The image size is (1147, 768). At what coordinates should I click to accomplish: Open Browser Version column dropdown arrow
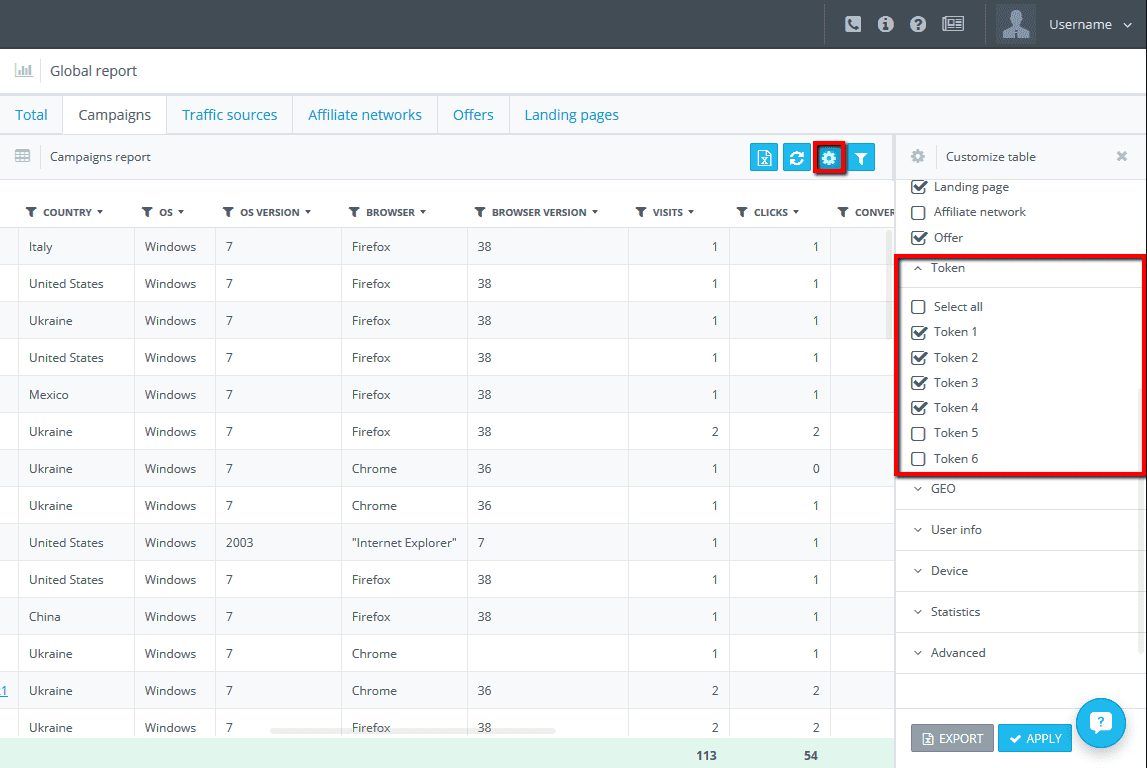click(595, 212)
